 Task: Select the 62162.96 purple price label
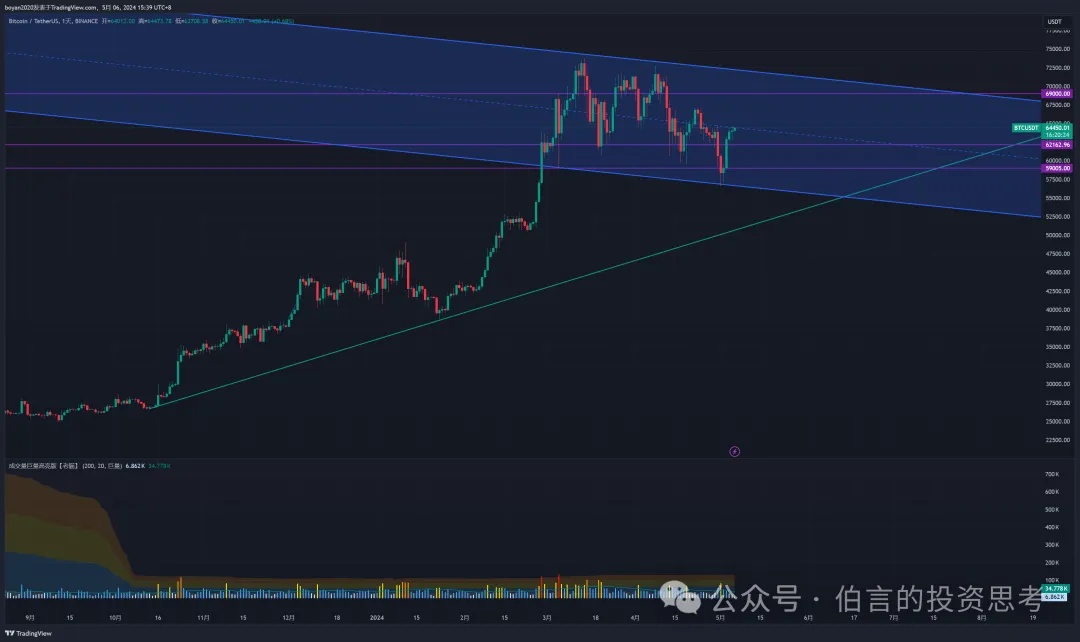[x=1057, y=145]
